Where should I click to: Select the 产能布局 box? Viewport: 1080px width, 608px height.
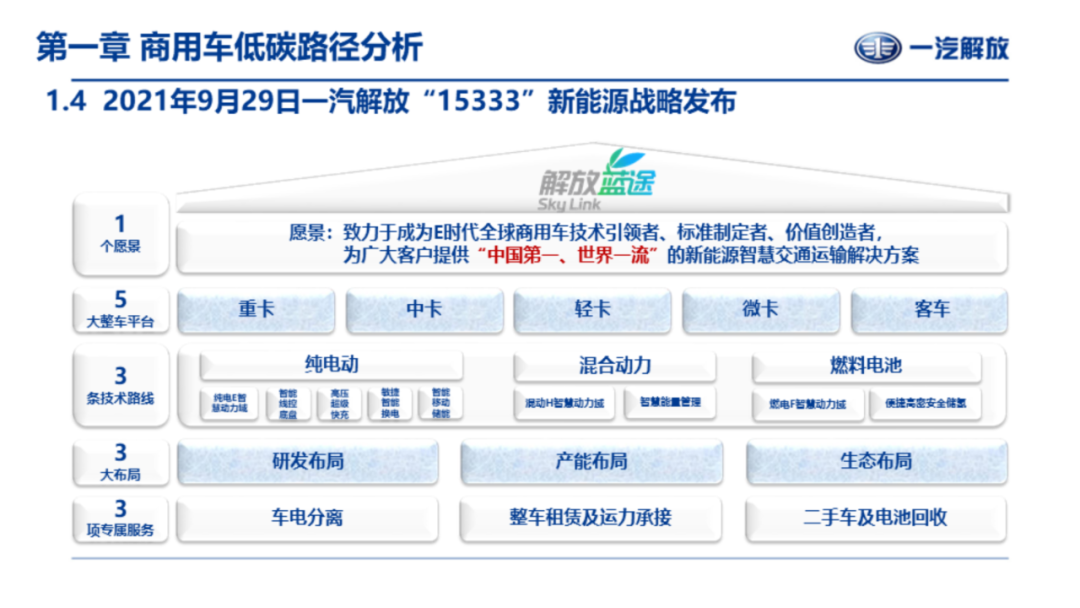click(592, 462)
